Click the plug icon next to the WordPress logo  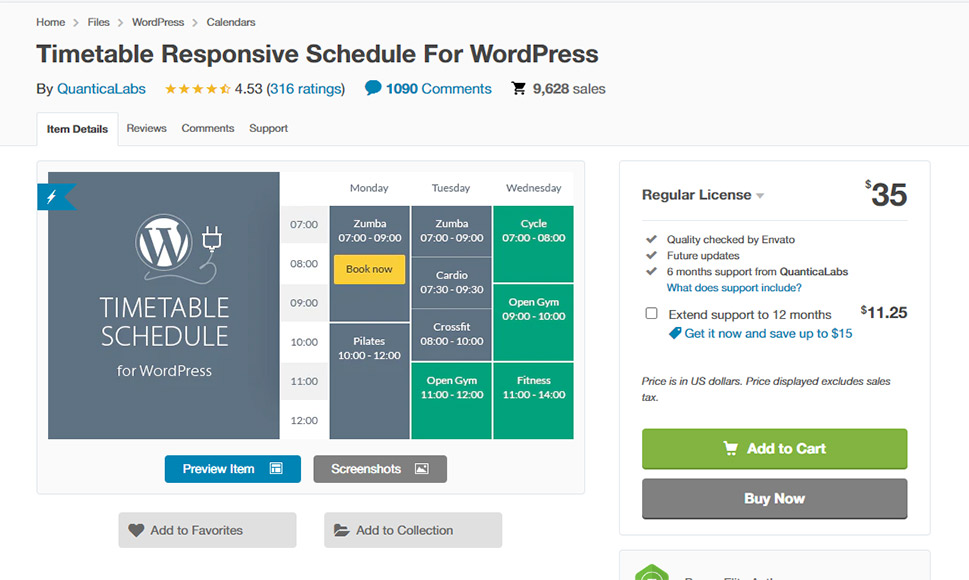(211, 240)
